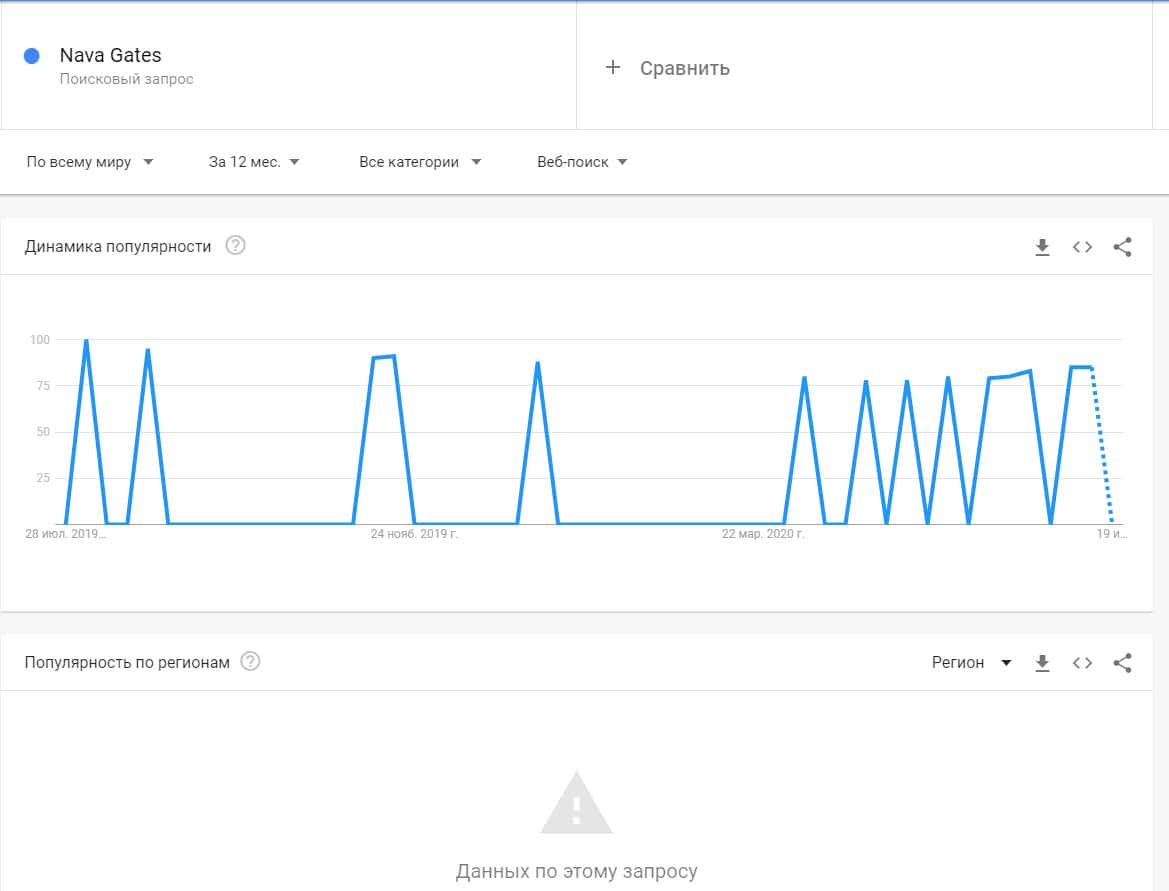
Task: Expand the Регион dropdown selector
Action: (x=971, y=663)
